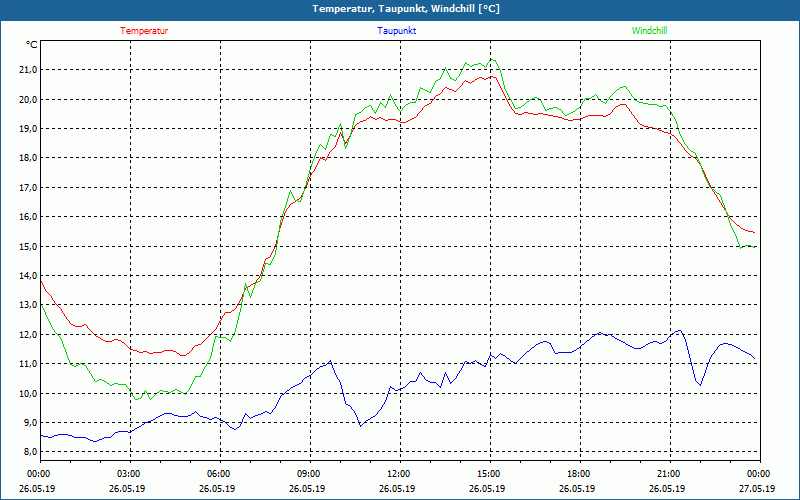
Task: Click the 8,0 y-axis value
Action: pyautogui.click(x=31, y=452)
